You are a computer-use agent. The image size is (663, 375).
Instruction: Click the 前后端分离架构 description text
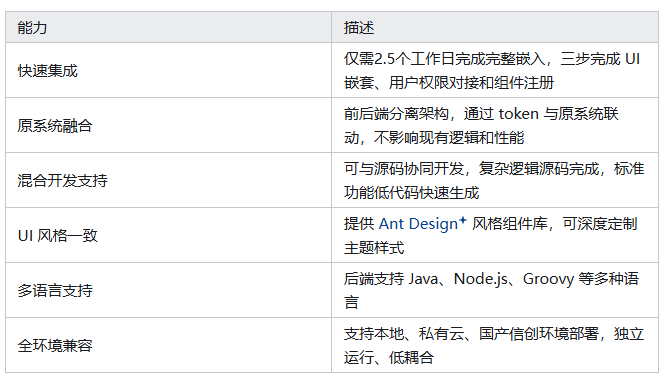coord(481,126)
